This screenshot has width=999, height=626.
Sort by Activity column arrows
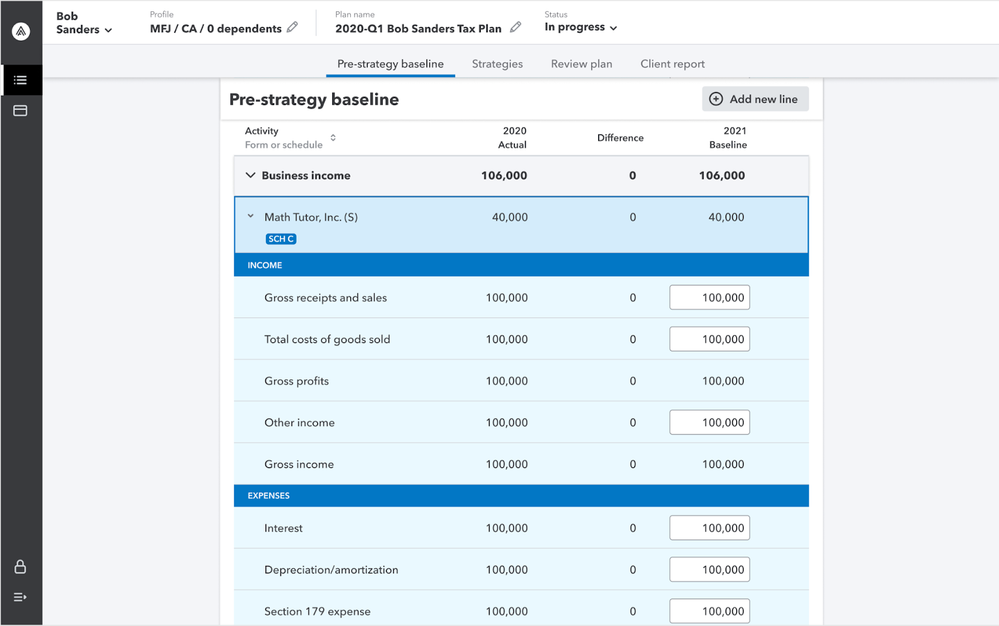point(333,138)
